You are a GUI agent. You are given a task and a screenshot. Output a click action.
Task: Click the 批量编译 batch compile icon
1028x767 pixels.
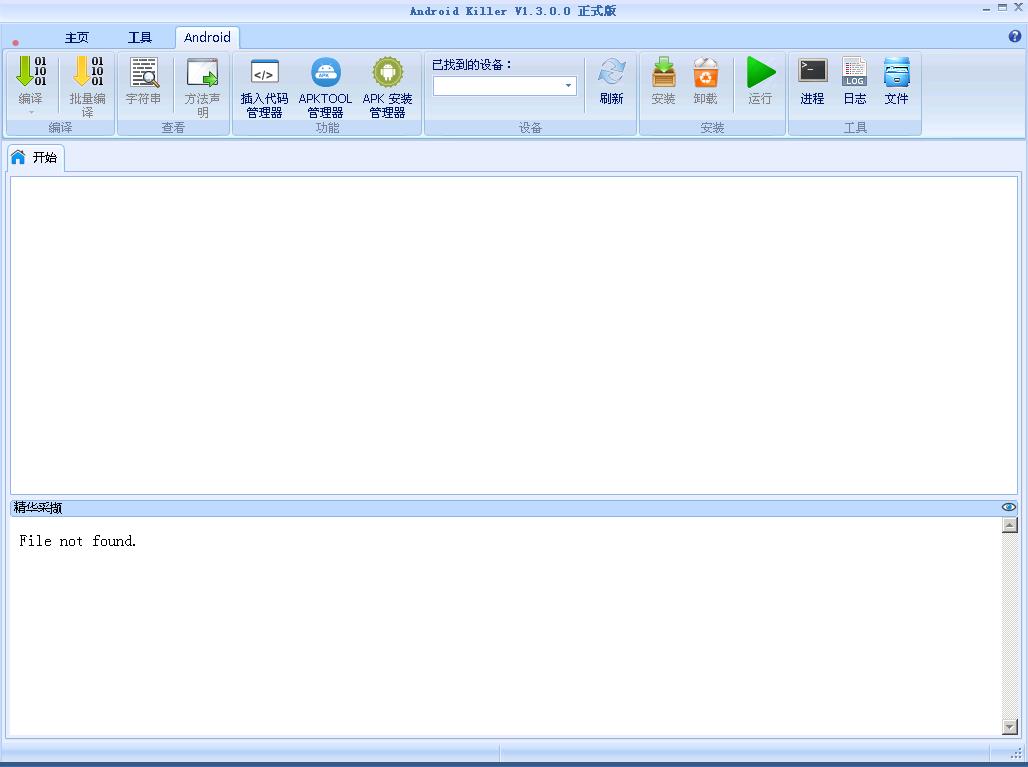click(88, 71)
